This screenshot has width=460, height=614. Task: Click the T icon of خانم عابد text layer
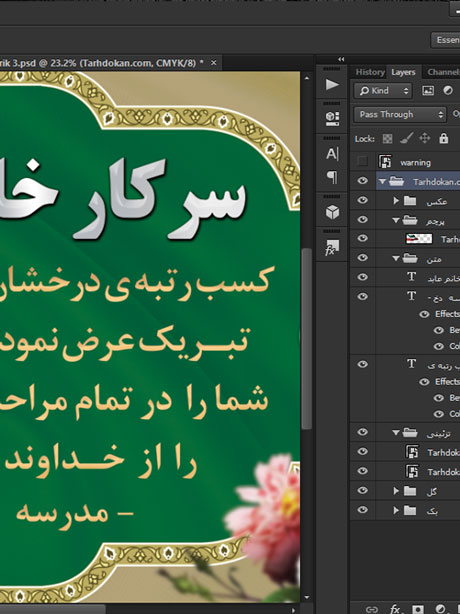coord(411,277)
